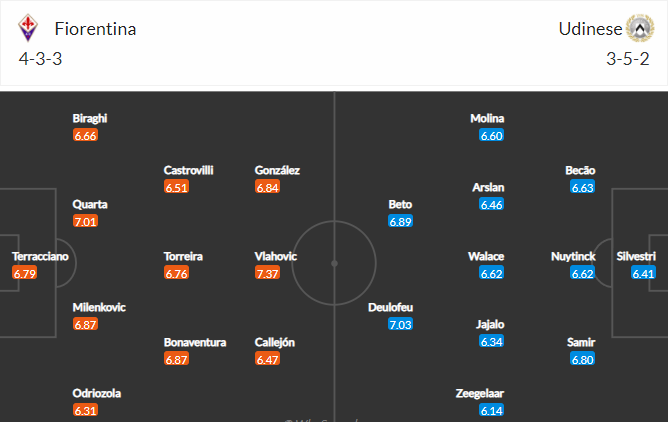The height and width of the screenshot is (422, 668).
Task: Select player González's name
Action: tap(277, 170)
